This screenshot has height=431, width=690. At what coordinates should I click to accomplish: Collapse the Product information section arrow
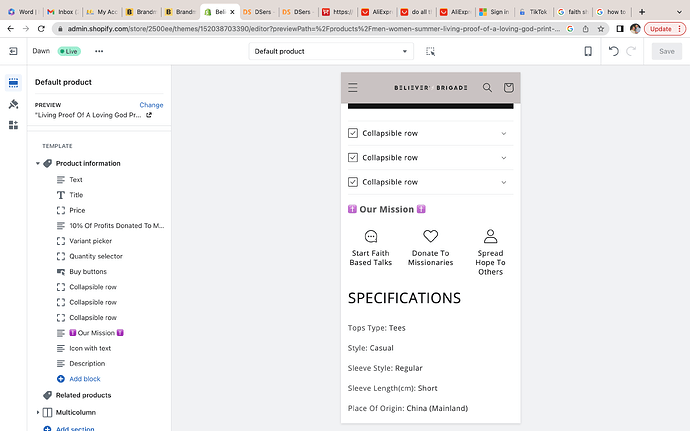pyautogui.click(x=38, y=163)
